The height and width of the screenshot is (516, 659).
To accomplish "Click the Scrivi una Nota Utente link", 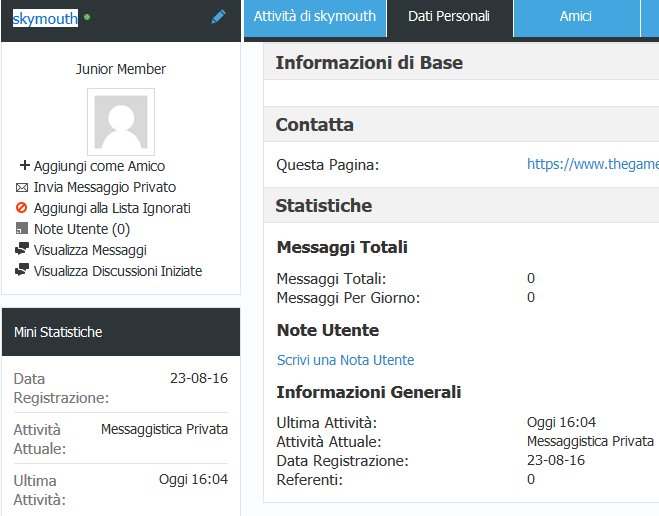I will [x=345, y=360].
